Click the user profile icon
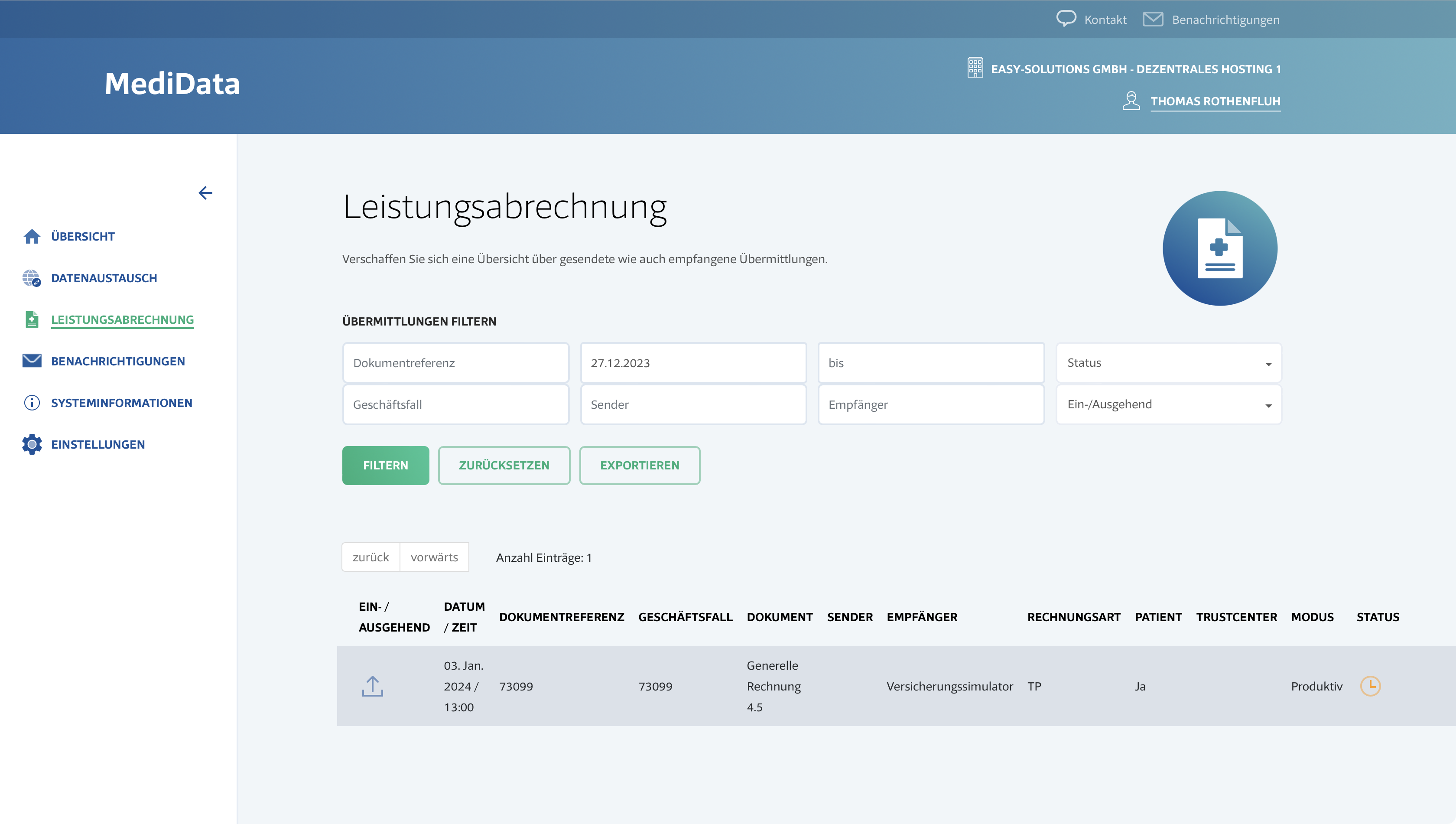 [1131, 101]
